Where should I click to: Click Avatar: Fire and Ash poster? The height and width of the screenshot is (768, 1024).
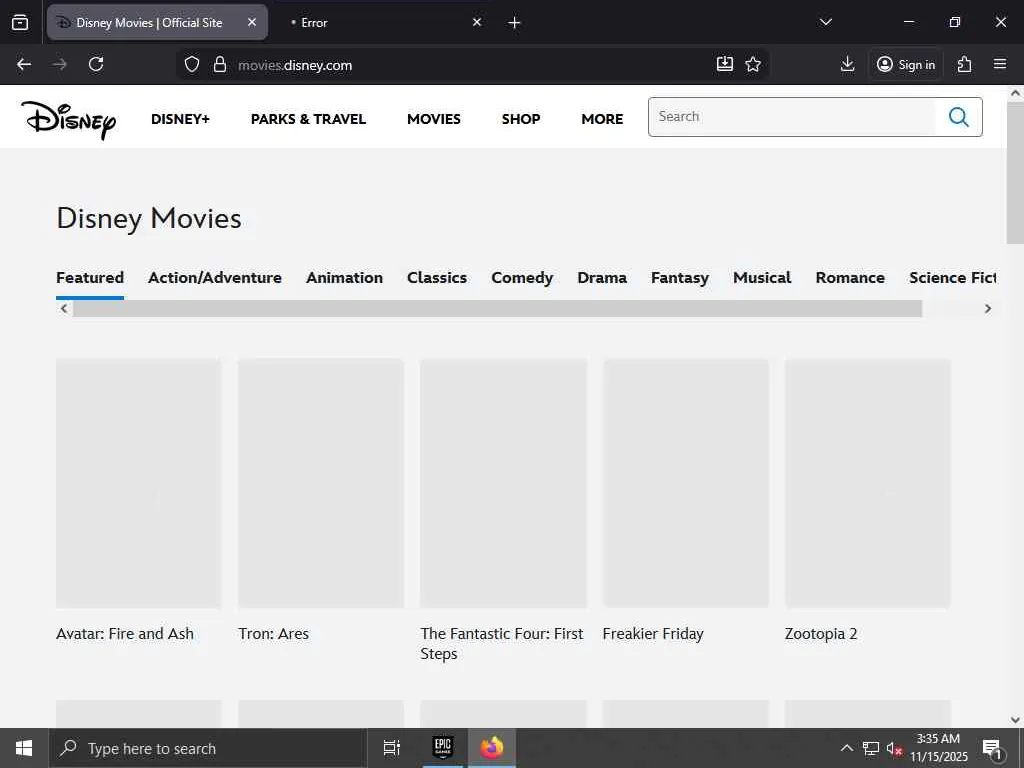(x=138, y=483)
